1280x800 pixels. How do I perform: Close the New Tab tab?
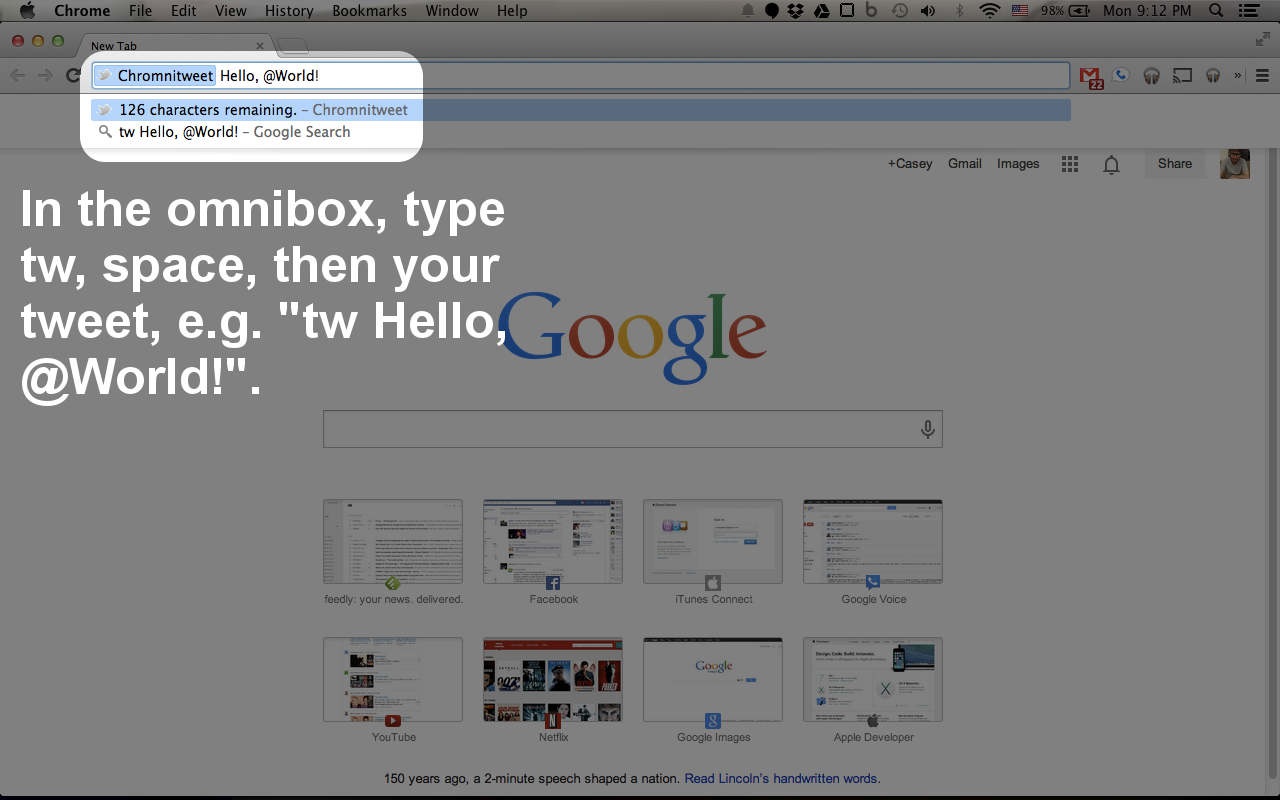[260, 46]
